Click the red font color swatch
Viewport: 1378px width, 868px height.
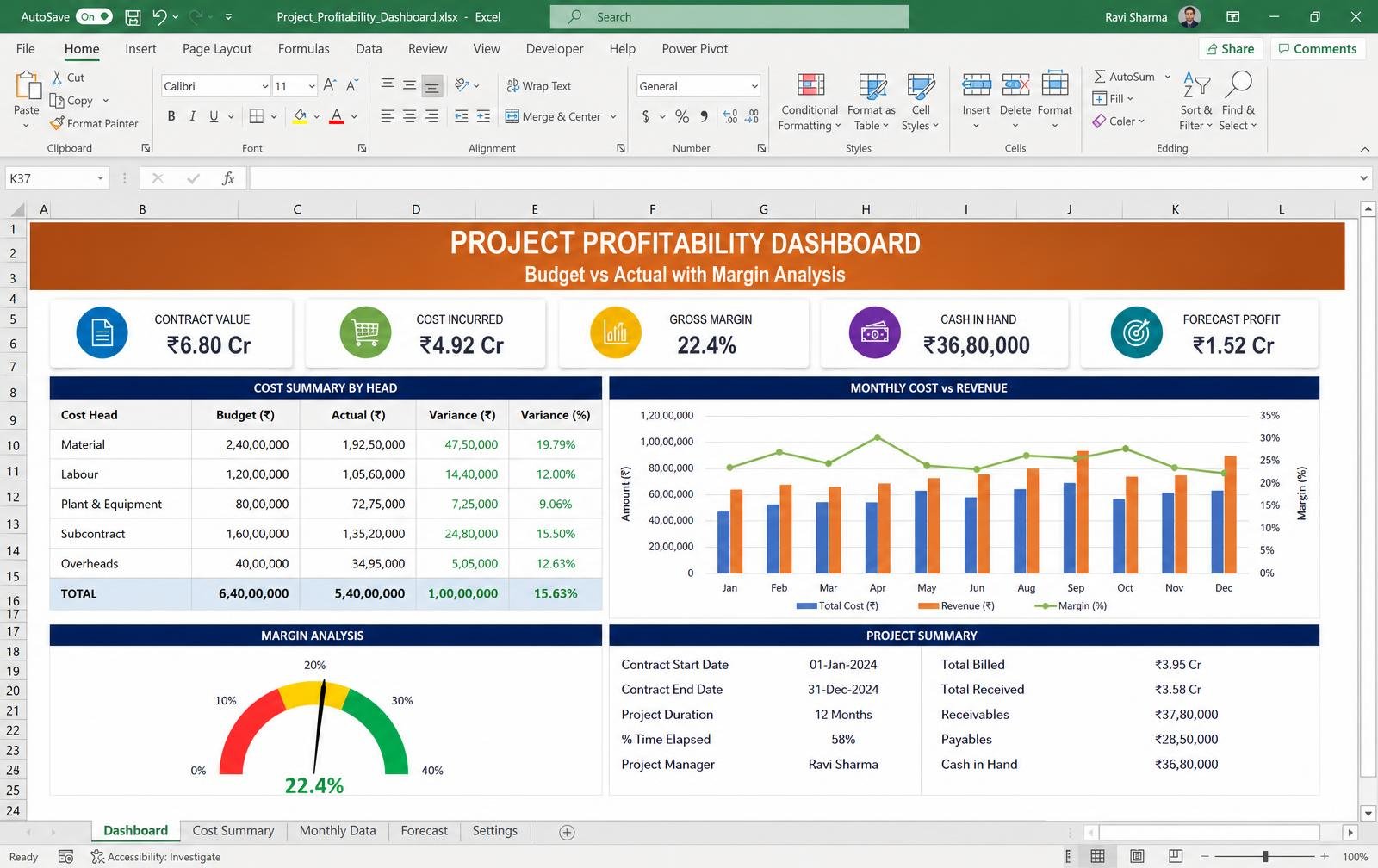[337, 116]
